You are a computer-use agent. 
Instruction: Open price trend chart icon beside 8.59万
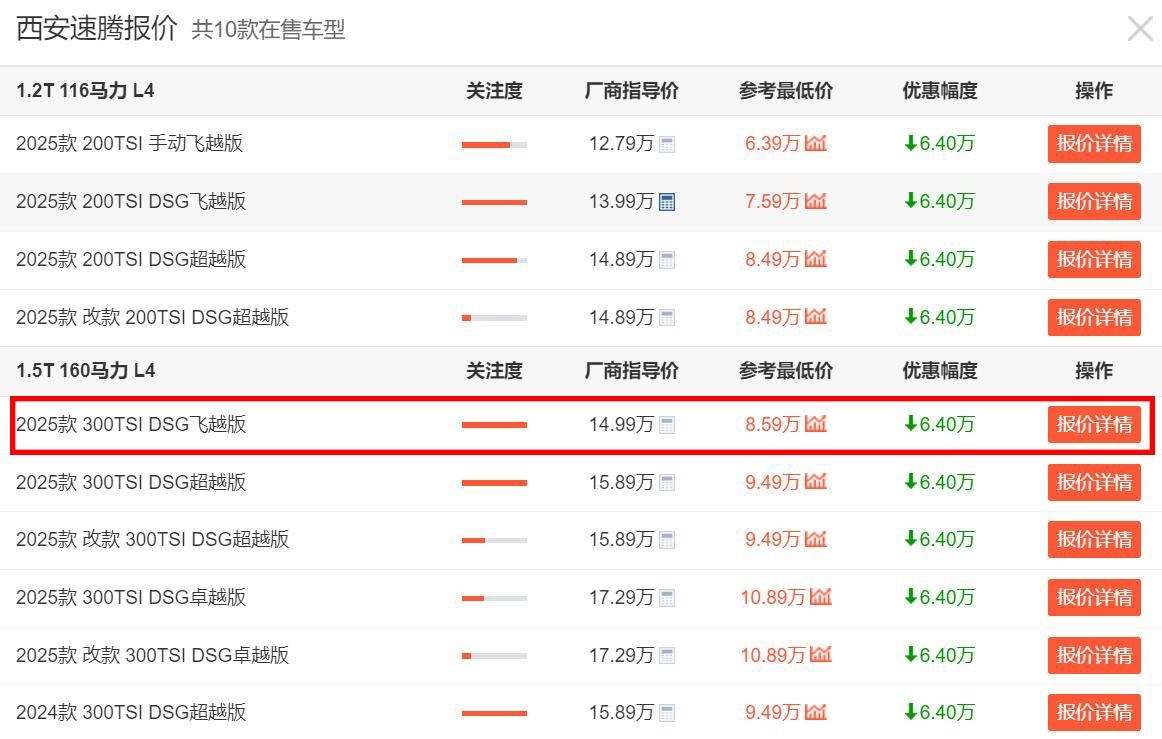[x=815, y=424]
